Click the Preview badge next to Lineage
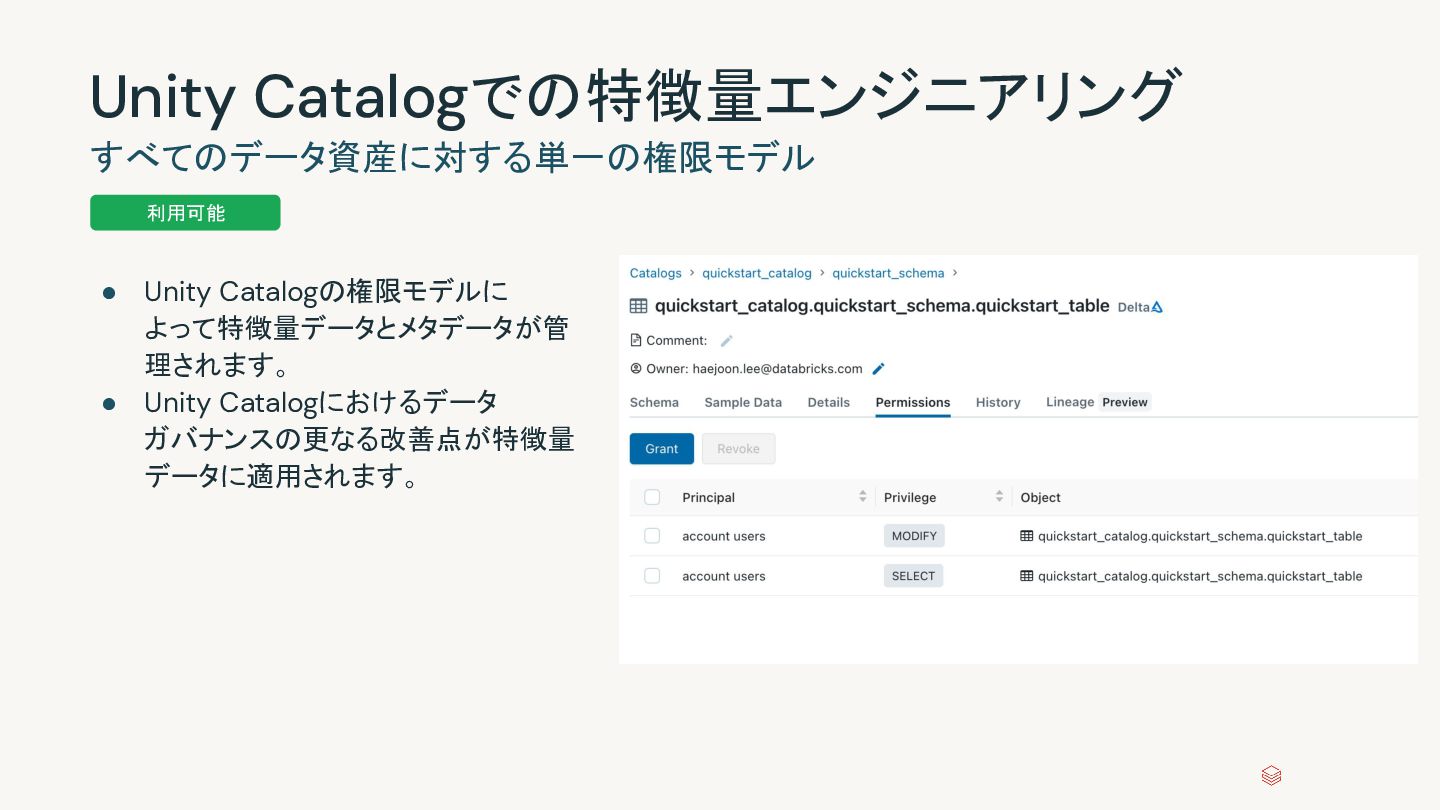The width and height of the screenshot is (1440, 810). 1125,402
